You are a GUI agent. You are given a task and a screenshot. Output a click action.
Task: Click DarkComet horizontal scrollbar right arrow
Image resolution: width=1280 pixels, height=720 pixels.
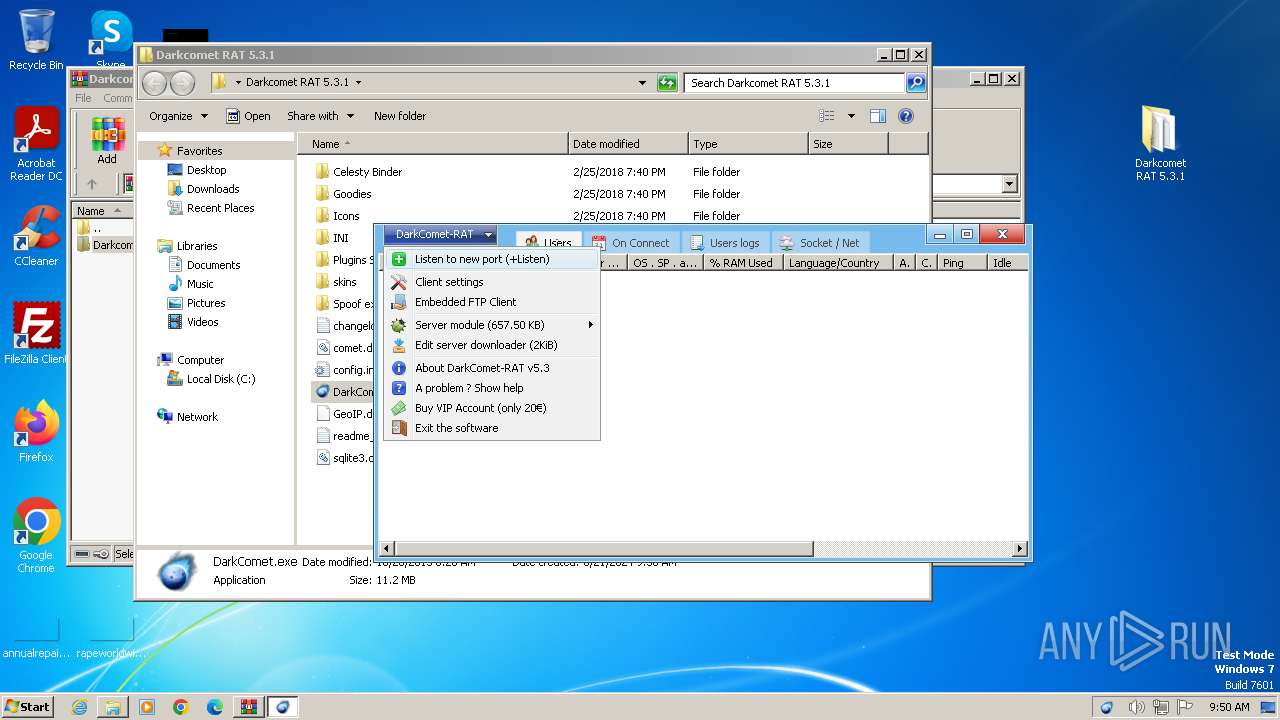tap(1020, 549)
